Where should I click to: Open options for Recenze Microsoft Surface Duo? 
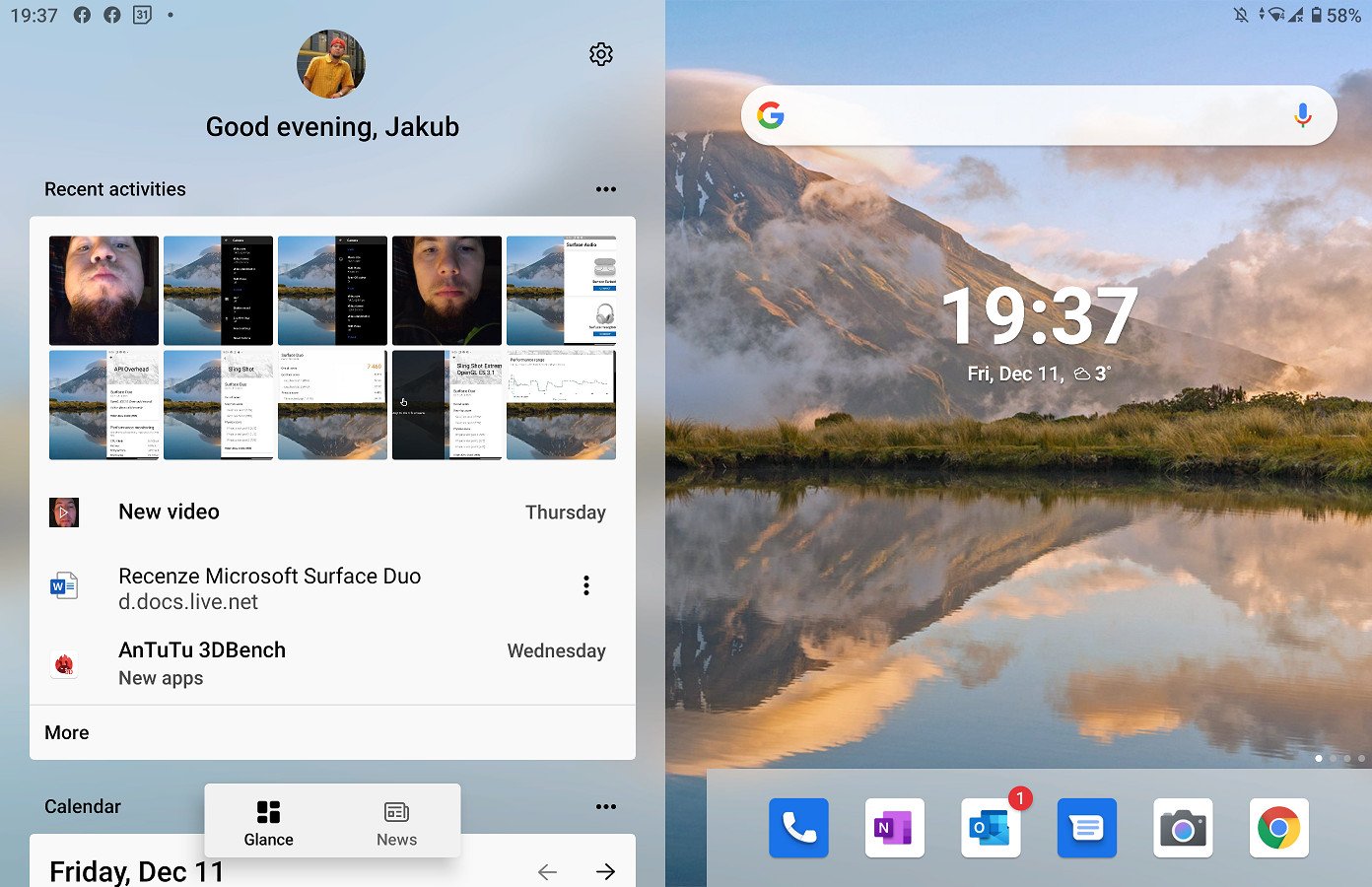(x=586, y=585)
